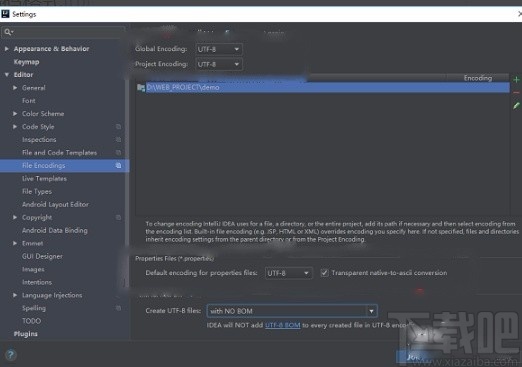The image size is (522, 367).
Task: Click the project-level icon beside Inspections
Action: pyautogui.click(x=118, y=140)
